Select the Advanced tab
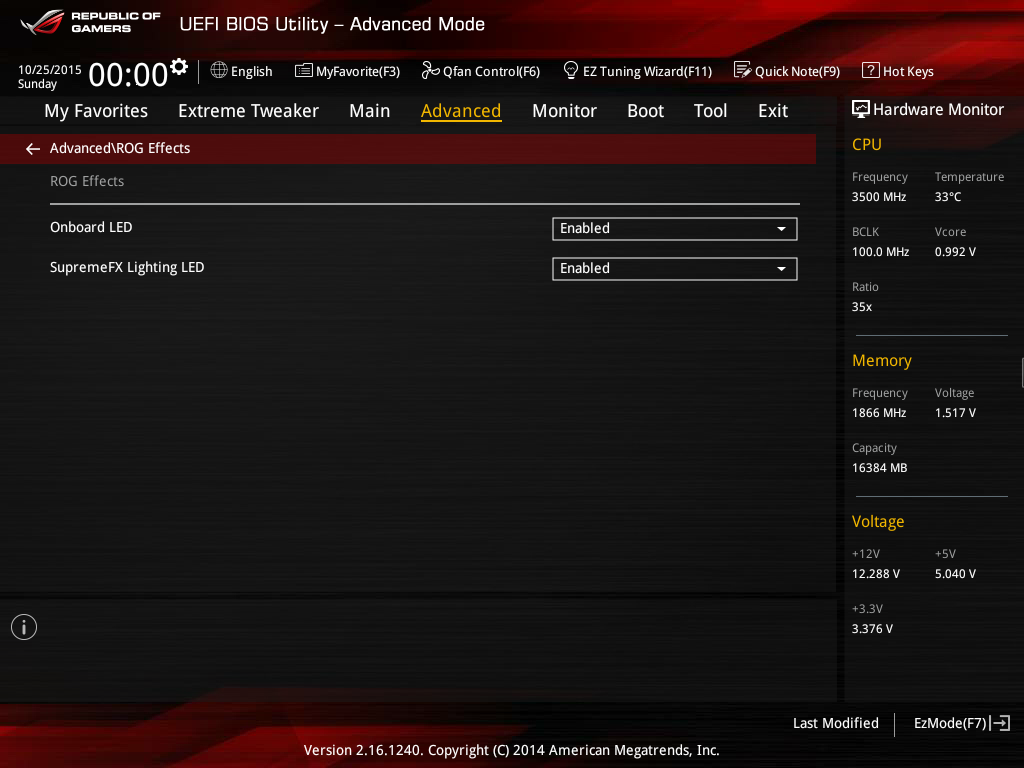Screen dimensions: 1024x768 [x=461, y=111]
